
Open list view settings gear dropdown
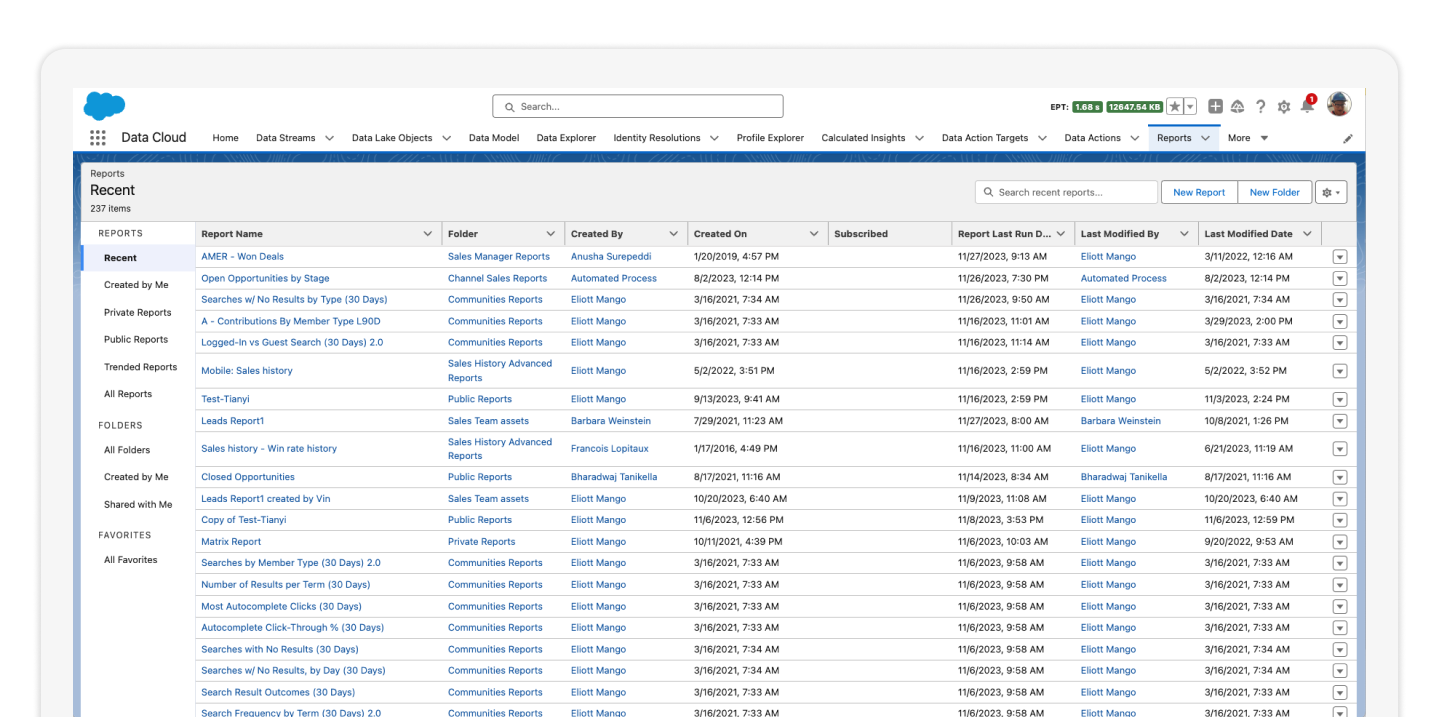coord(1331,192)
